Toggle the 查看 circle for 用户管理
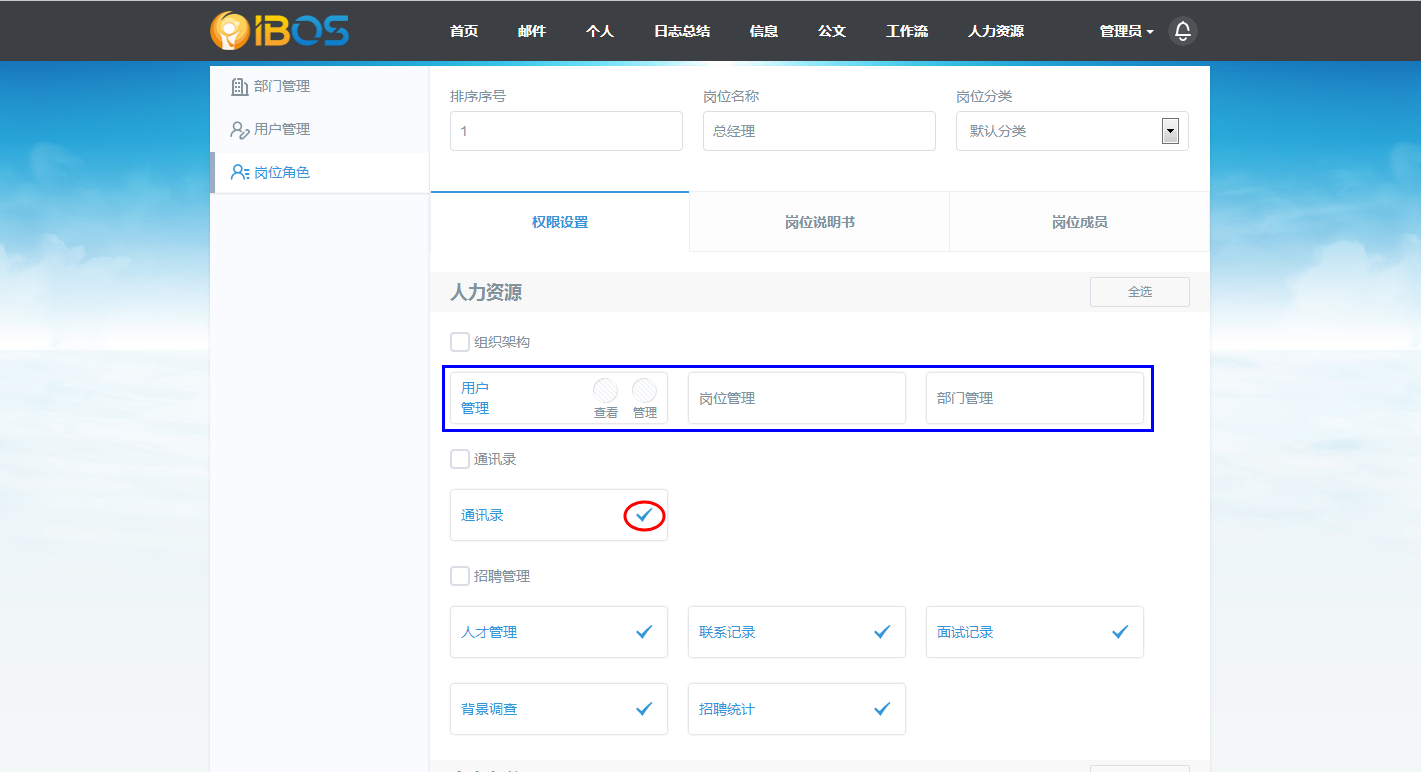Viewport: 1421px width, 772px height. point(605,390)
